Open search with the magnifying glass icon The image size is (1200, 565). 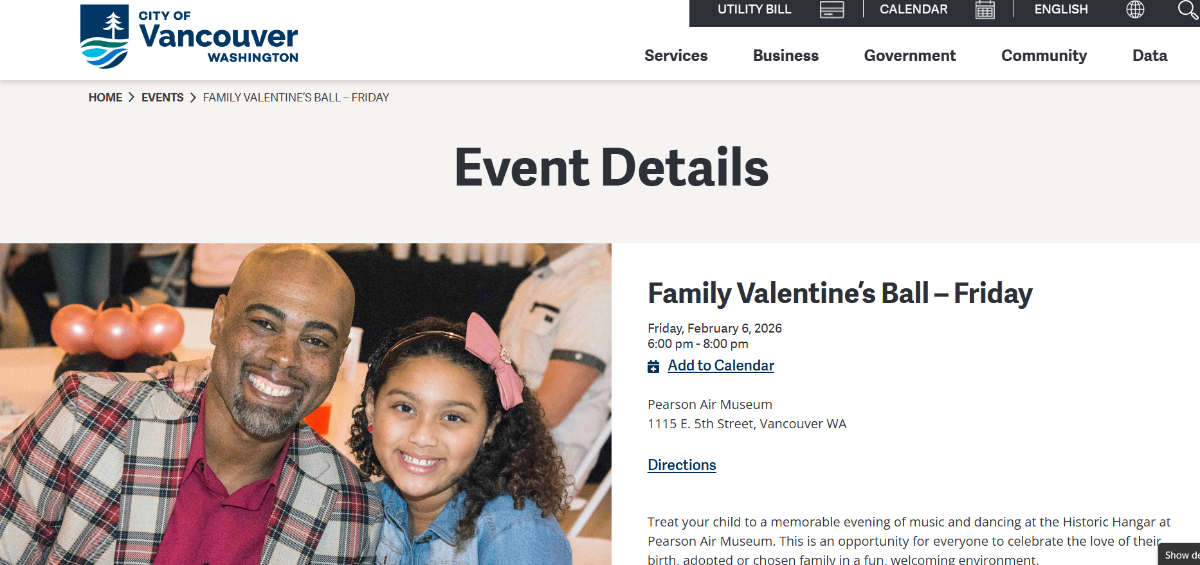point(1187,10)
